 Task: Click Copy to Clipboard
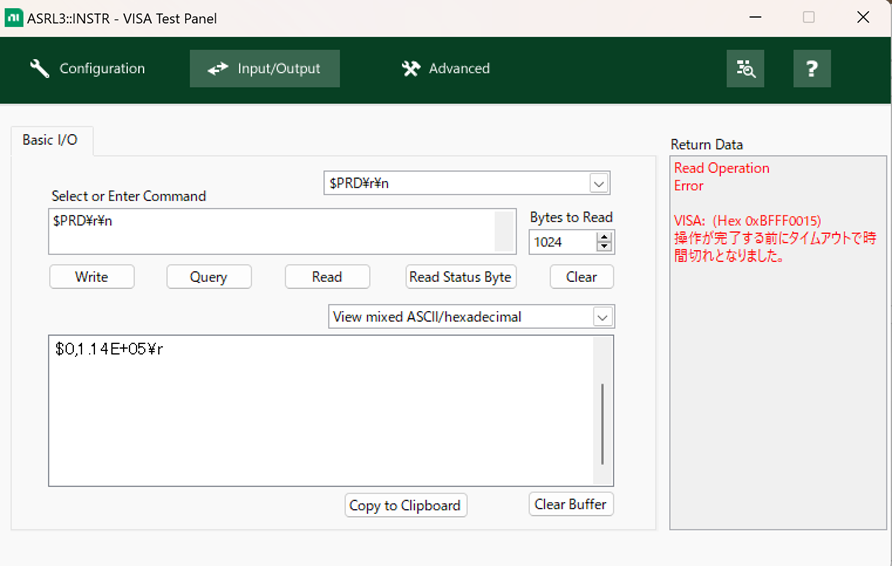coord(405,505)
